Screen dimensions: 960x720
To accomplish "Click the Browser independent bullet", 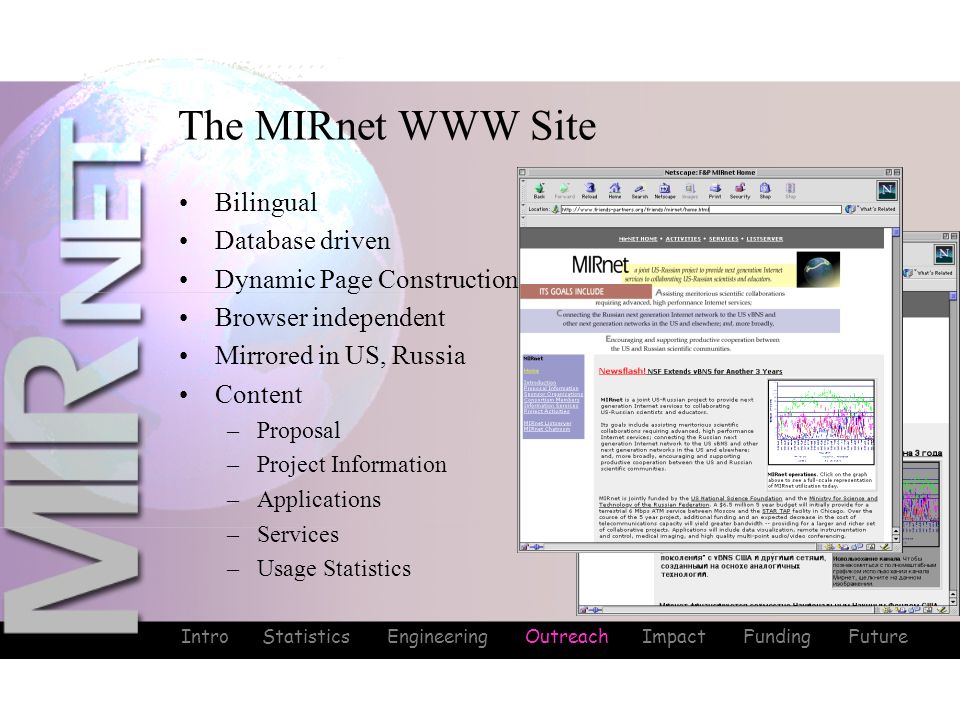I will 330,318.
